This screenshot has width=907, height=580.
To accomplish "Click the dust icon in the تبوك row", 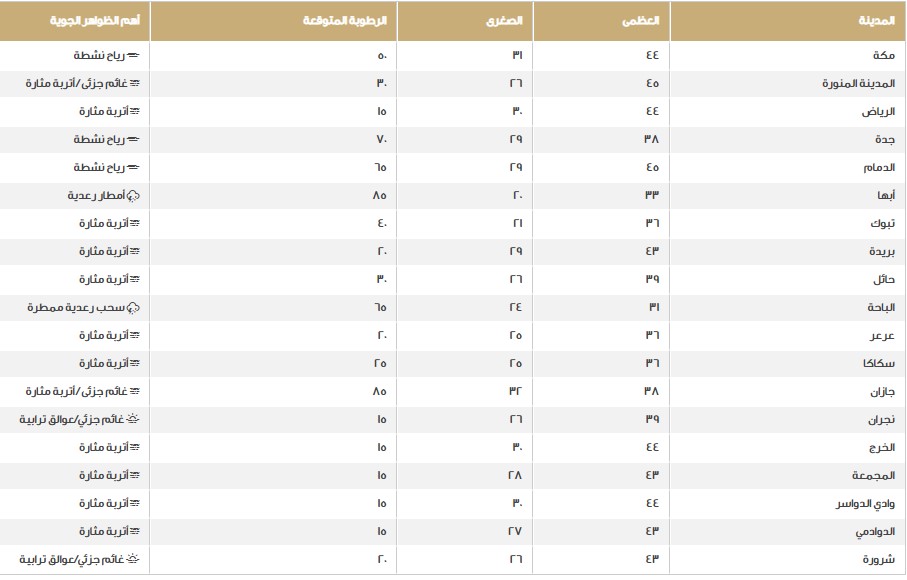I will click(x=135, y=223).
